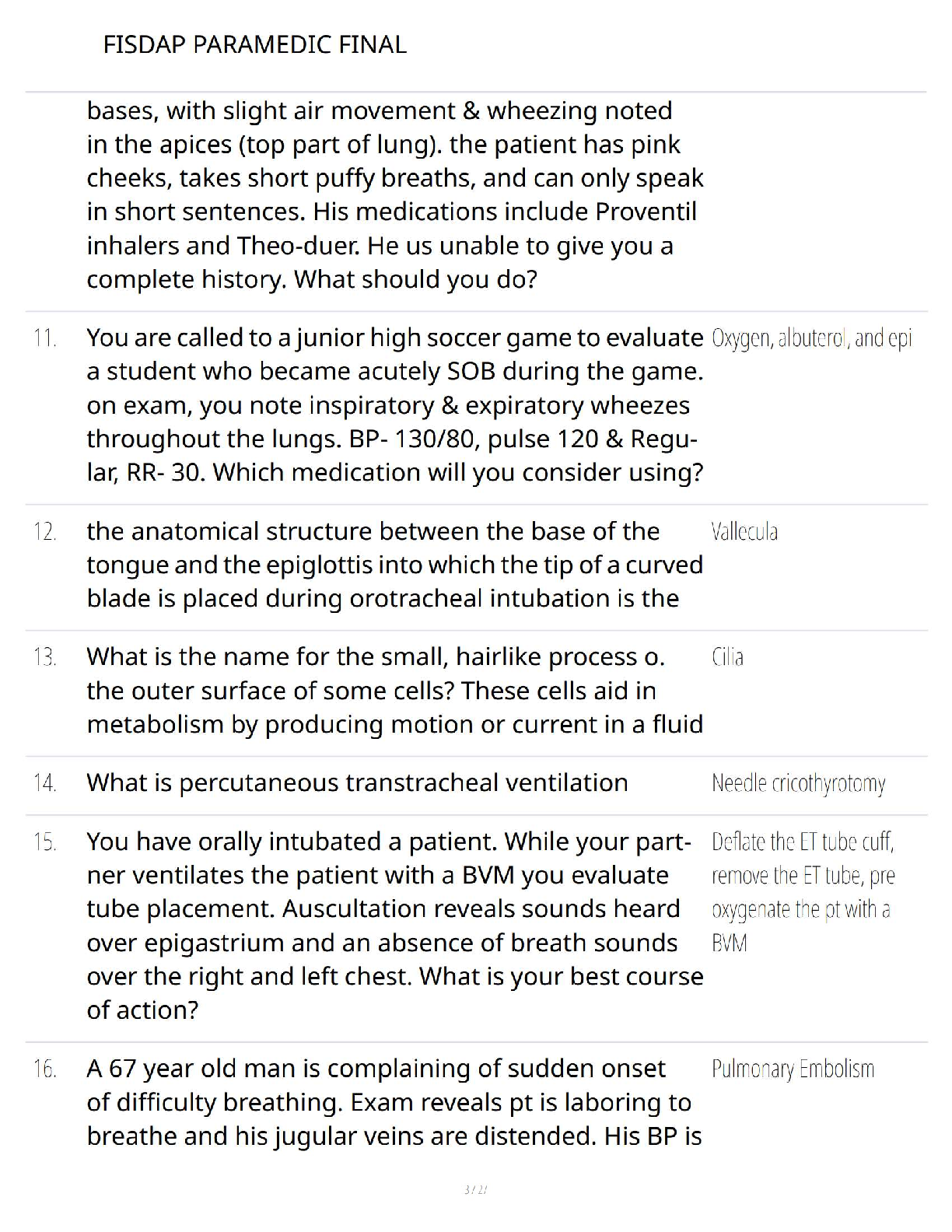
Task: Click question number 15
Action: (x=45, y=842)
